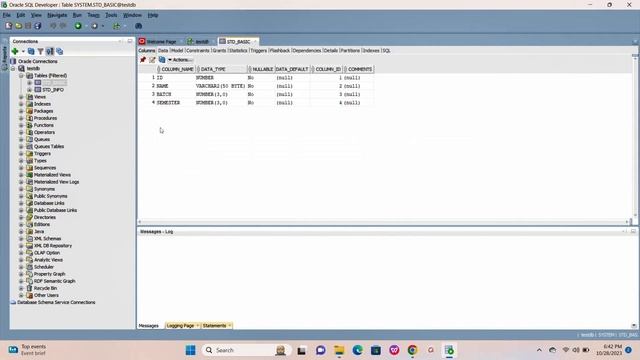This screenshot has height=360, width=640.
Task: Open the Run menu
Action: tap(77, 15)
